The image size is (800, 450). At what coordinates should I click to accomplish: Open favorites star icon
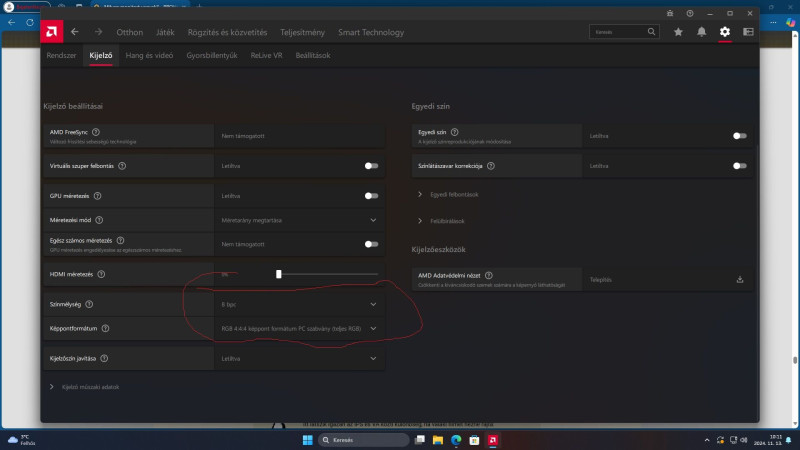[678, 32]
